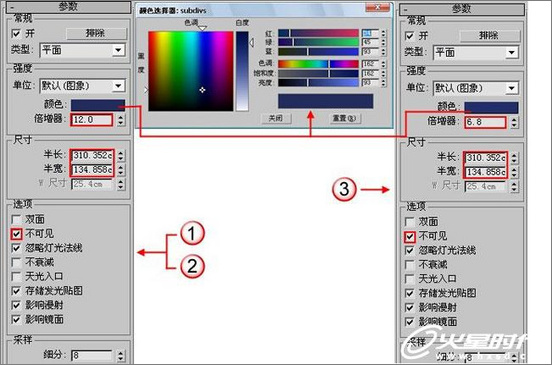Screen dimensions: 552x365
Task: Toggle 不衰减 checkbox in right panel
Action: [409, 265]
